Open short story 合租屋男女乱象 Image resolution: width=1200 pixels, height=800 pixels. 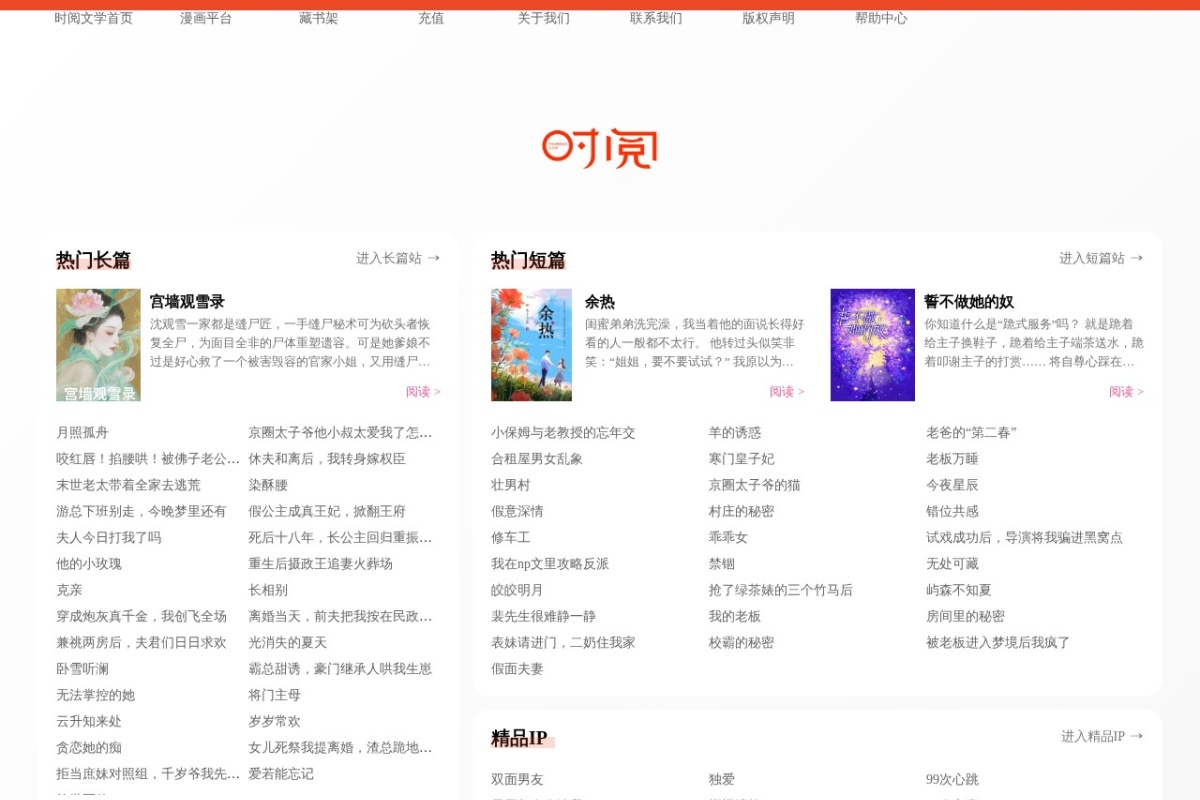pyautogui.click(x=537, y=459)
